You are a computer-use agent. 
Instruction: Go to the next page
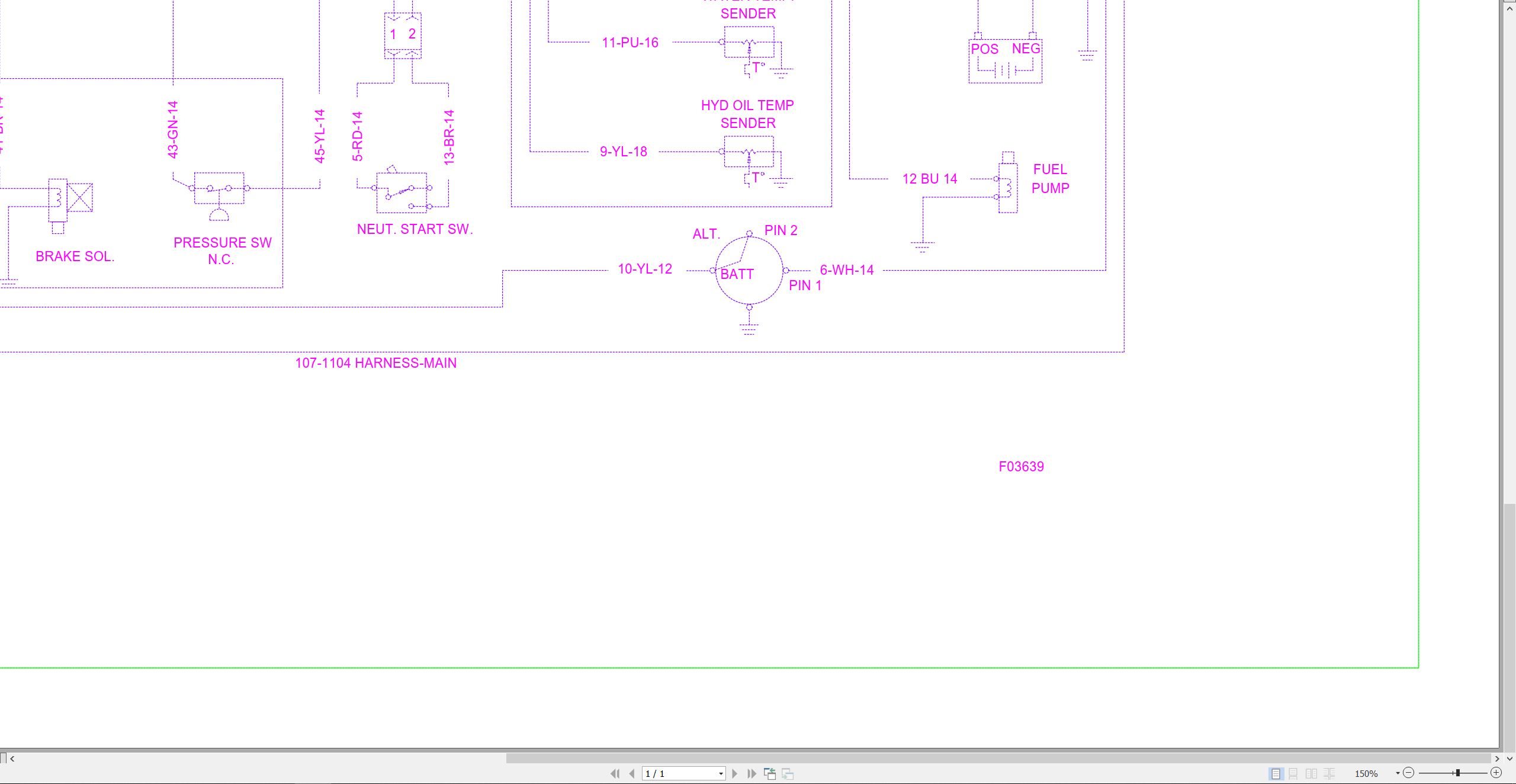click(735, 773)
